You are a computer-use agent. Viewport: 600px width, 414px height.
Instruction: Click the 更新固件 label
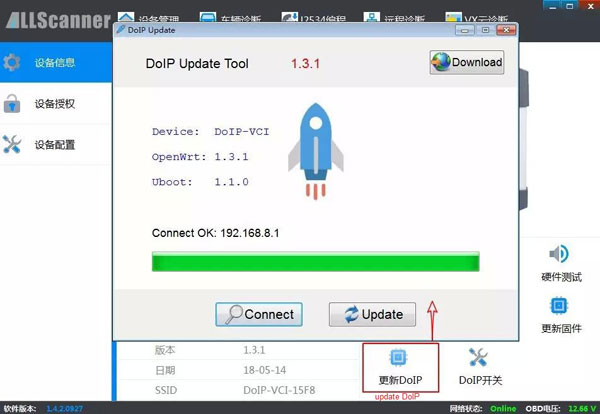[561, 328]
